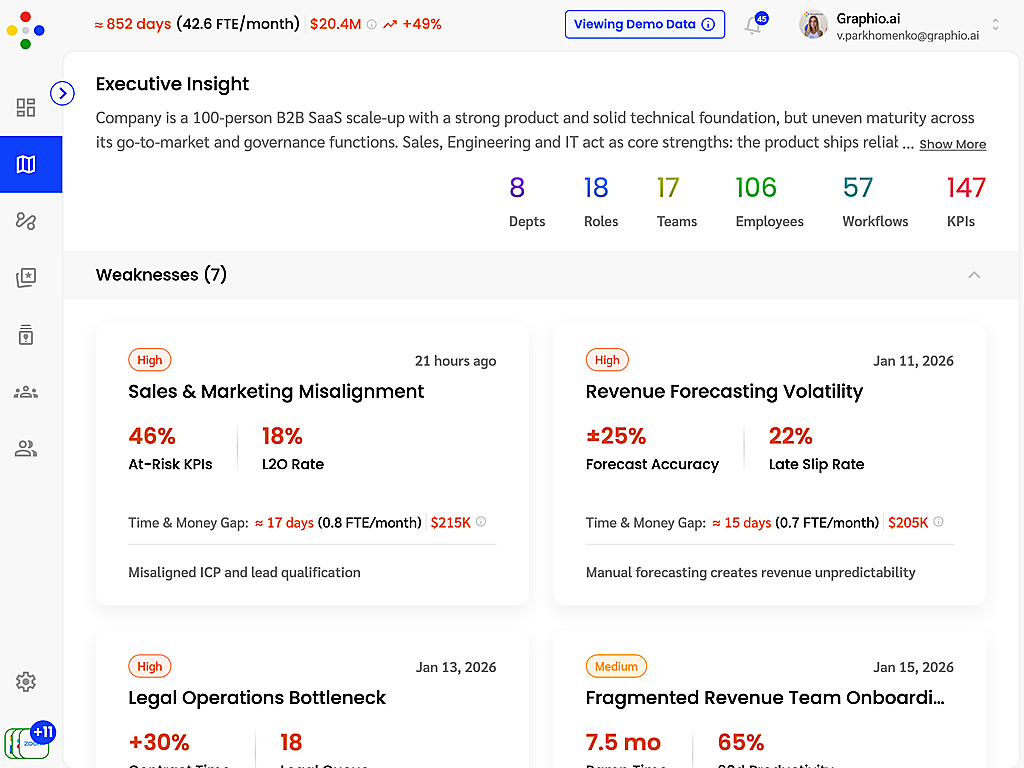The width and height of the screenshot is (1024, 768).
Task: Select the teams icon in the sidebar
Action: tap(25, 392)
